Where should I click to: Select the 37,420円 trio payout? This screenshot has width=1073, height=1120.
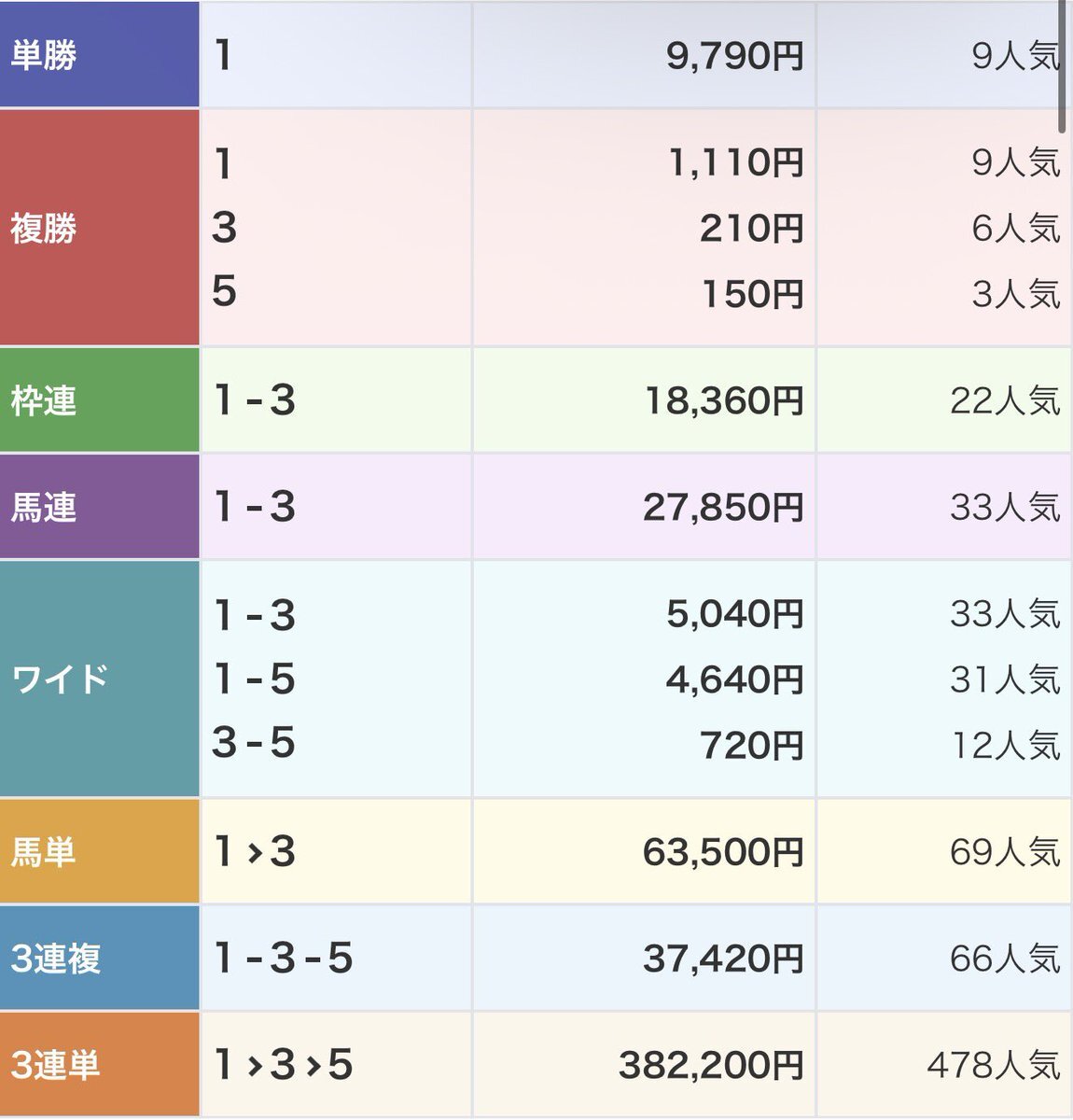click(x=722, y=959)
